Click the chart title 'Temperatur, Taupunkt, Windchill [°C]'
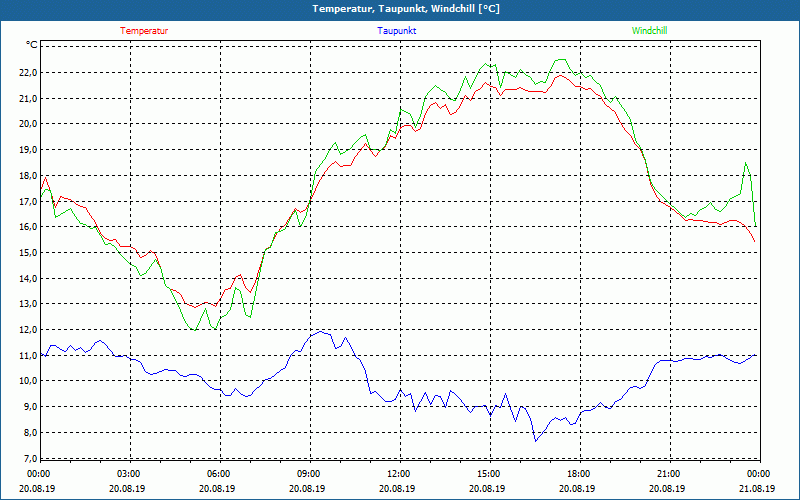This screenshot has height=500, width=800. [406, 9]
